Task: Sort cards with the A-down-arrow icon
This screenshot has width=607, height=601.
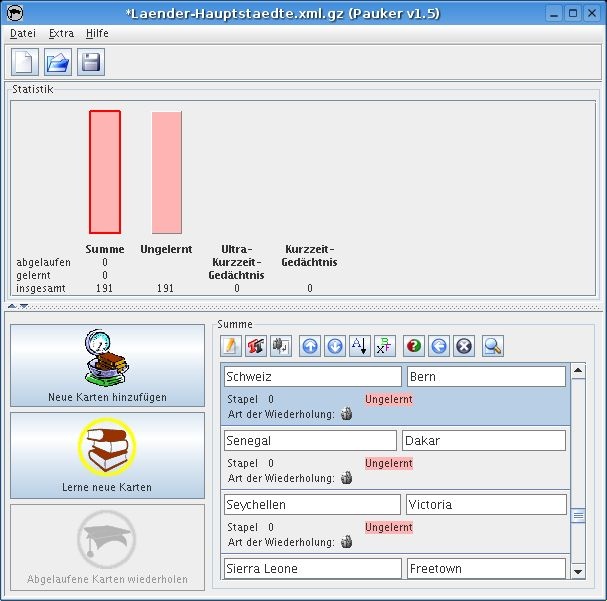Action: [360, 346]
